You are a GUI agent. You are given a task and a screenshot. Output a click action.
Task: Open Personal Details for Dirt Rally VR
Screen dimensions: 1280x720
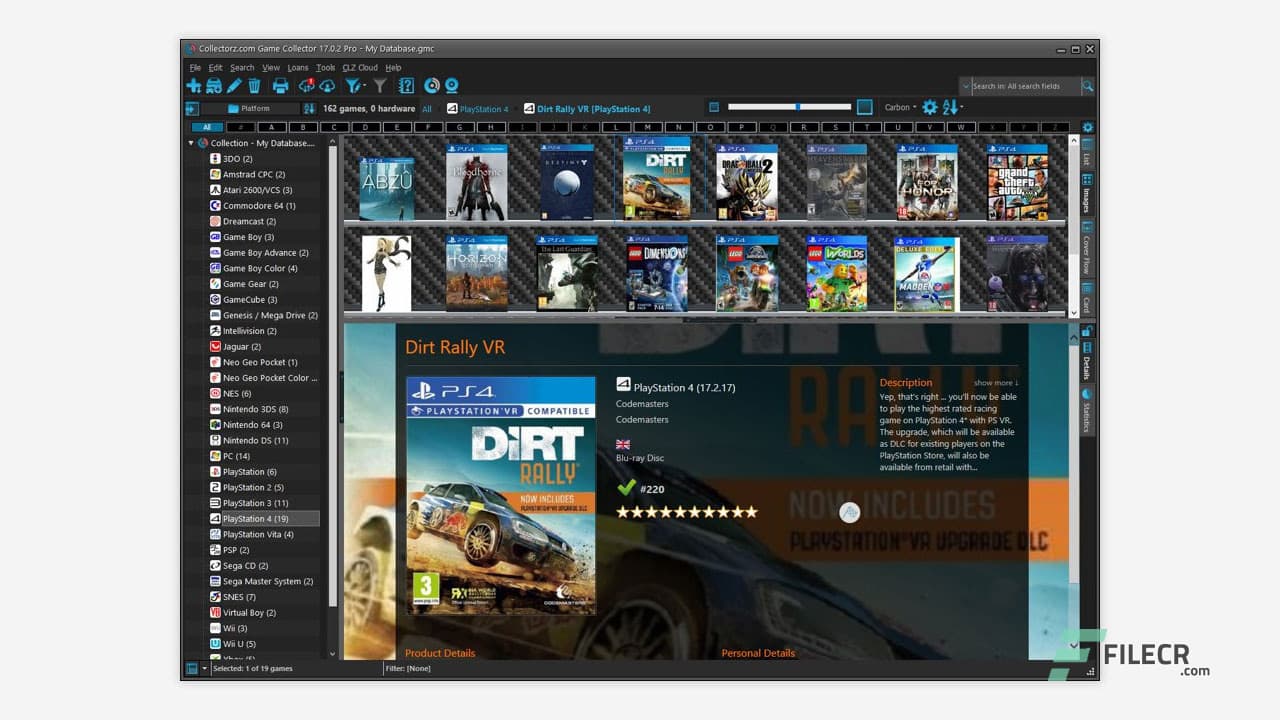tap(758, 652)
